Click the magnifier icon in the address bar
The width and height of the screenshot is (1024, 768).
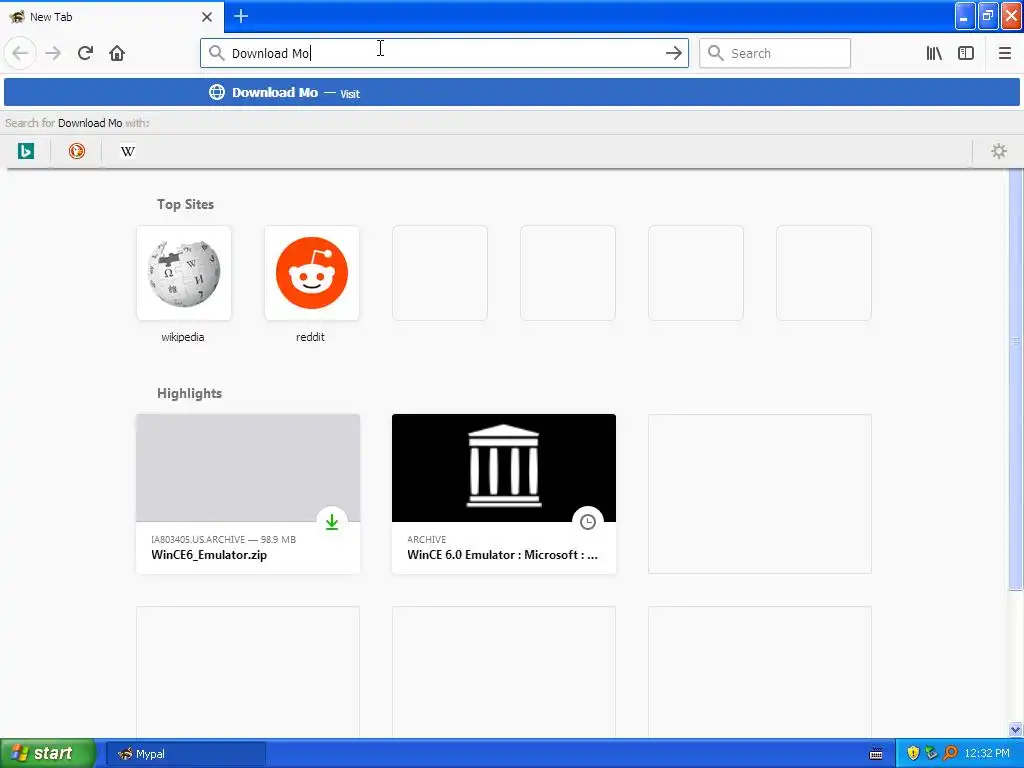point(216,53)
